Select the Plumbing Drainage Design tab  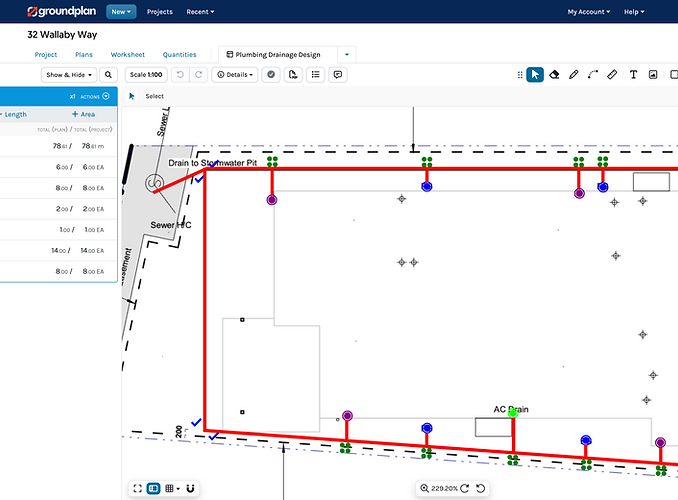[278, 54]
